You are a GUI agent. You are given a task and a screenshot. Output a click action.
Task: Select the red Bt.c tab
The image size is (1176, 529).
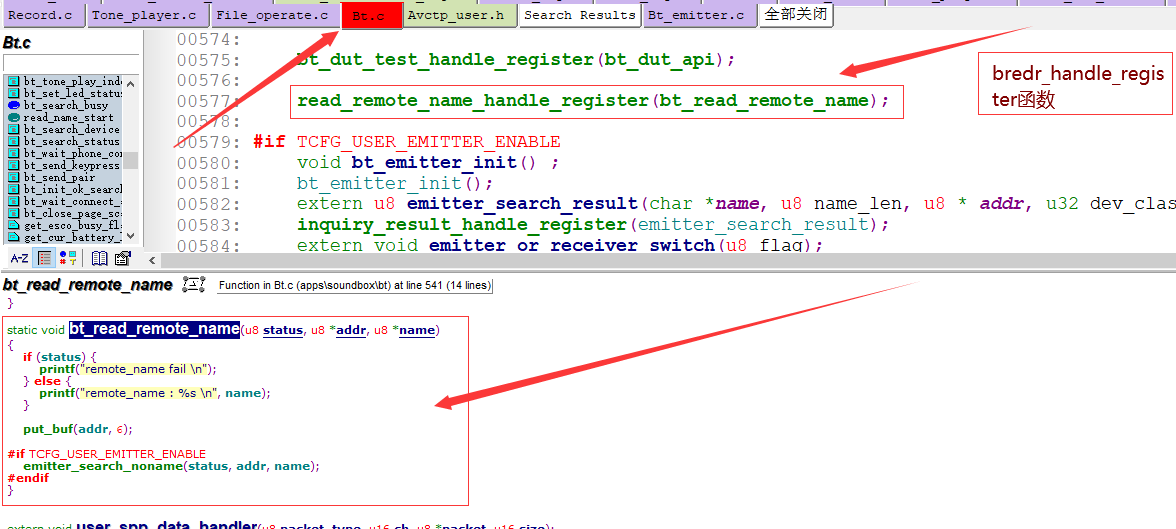371,16
